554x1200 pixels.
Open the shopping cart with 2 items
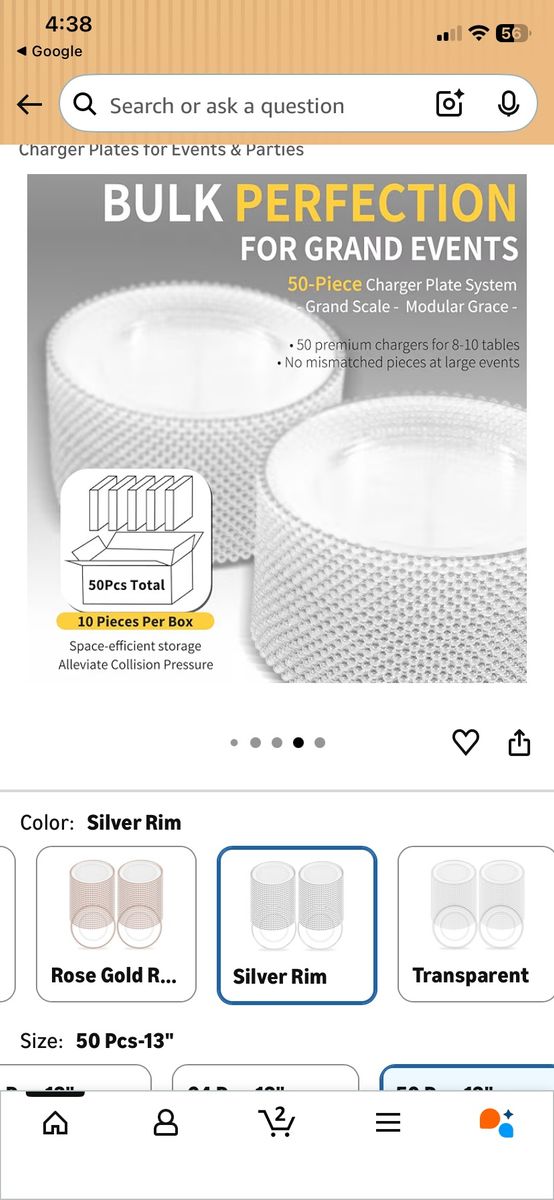[x=276, y=1121]
